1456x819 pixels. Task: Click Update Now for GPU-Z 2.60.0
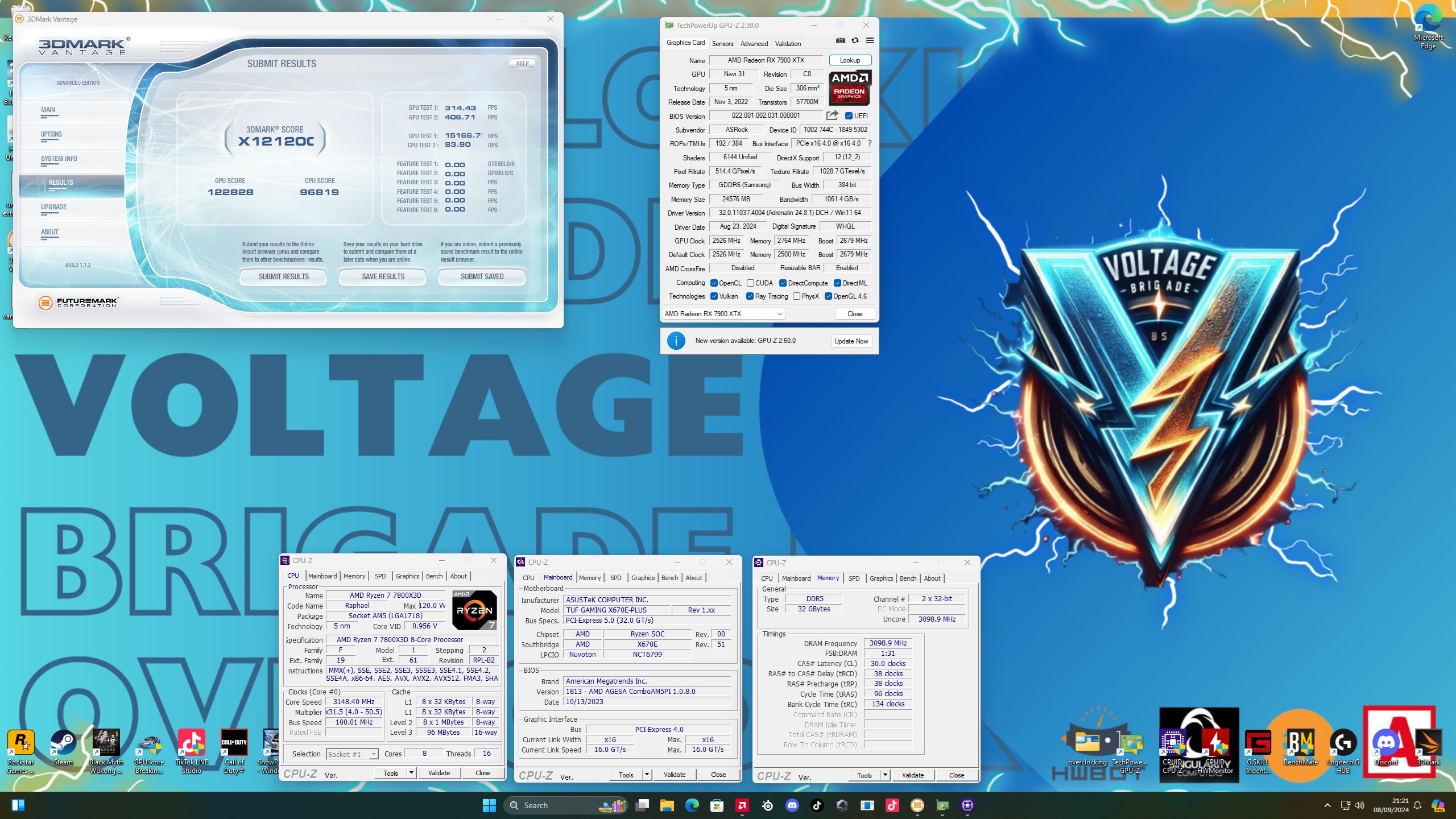tap(851, 341)
